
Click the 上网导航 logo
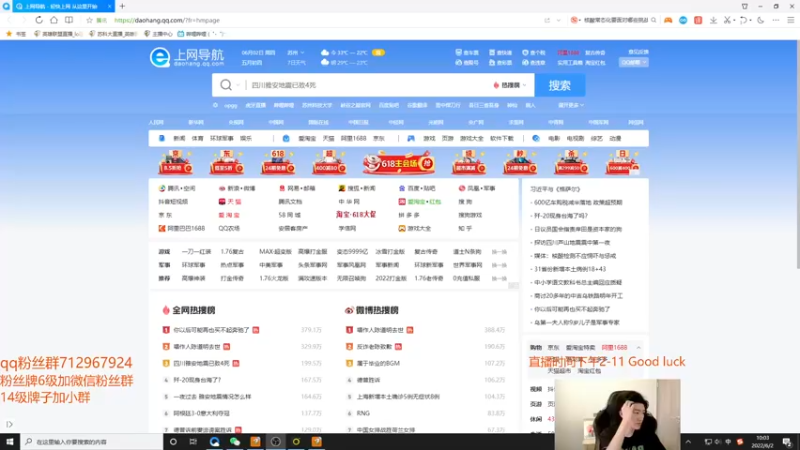[187, 57]
